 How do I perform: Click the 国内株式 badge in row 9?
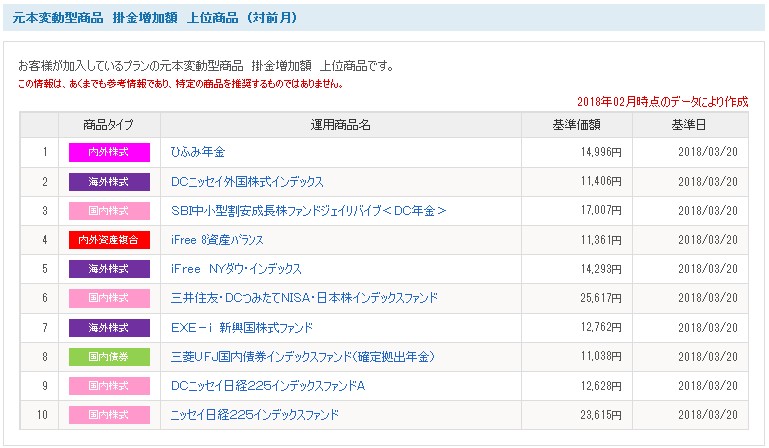click(x=109, y=386)
